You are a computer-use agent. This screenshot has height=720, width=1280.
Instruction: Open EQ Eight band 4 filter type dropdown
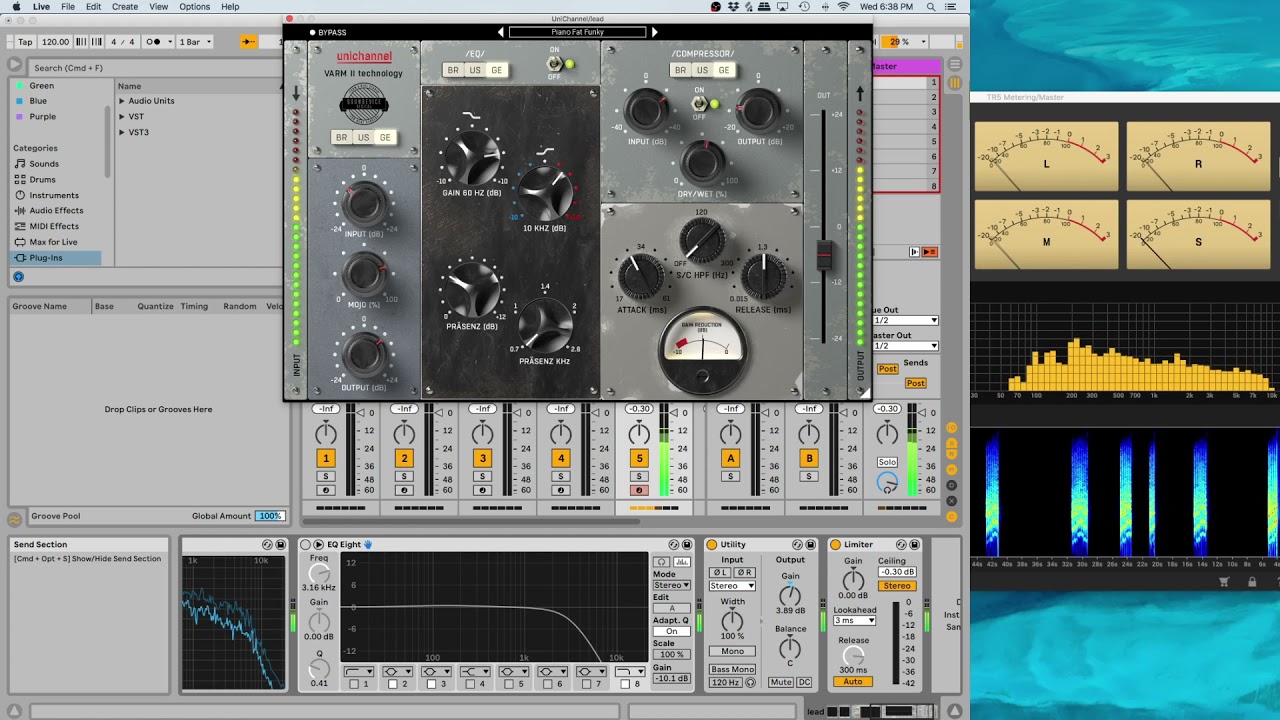pos(474,672)
